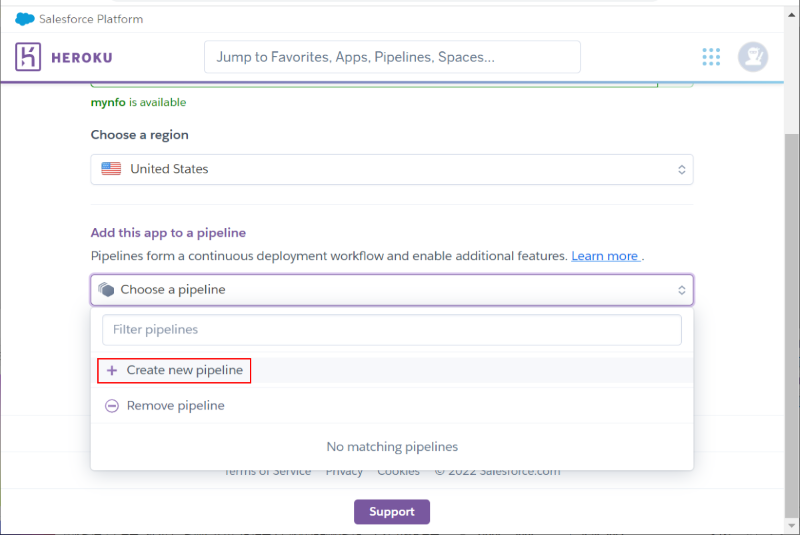Click 'Add this app to a pipeline' heading

pyautogui.click(x=168, y=233)
